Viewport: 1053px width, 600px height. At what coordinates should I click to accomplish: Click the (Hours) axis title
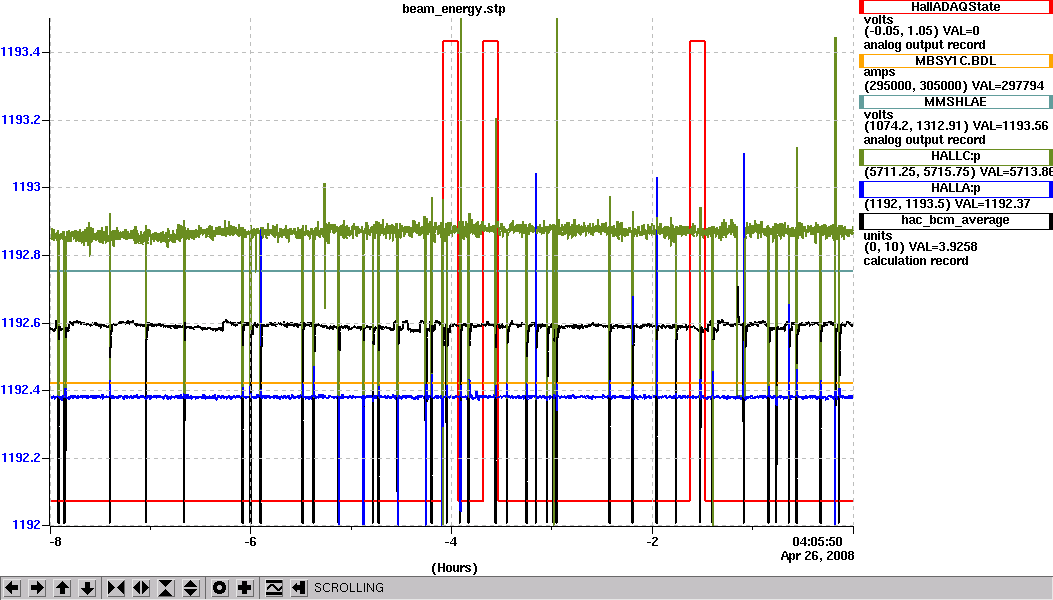point(454,568)
